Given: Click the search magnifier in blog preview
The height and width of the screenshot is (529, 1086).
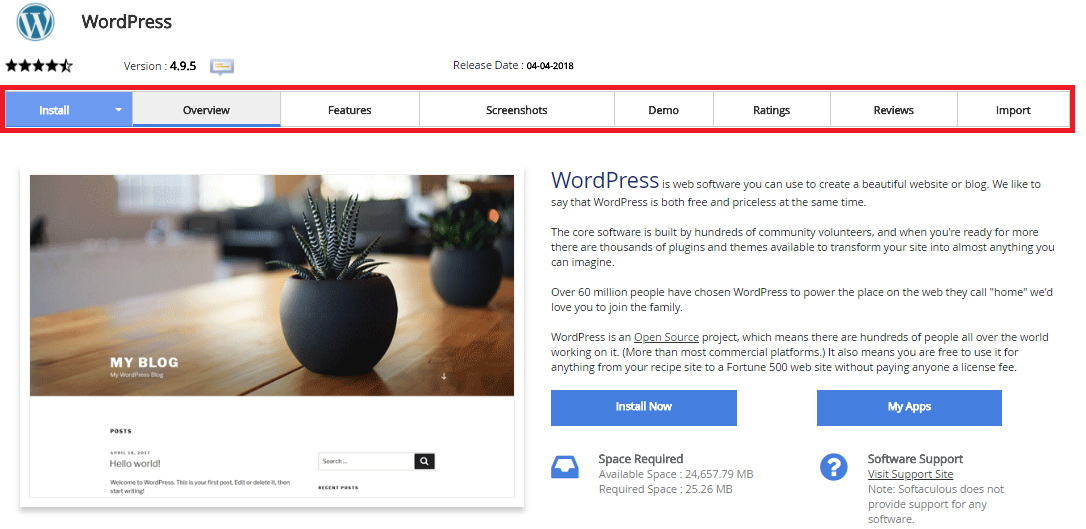Looking at the screenshot, I should click(425, 461).
